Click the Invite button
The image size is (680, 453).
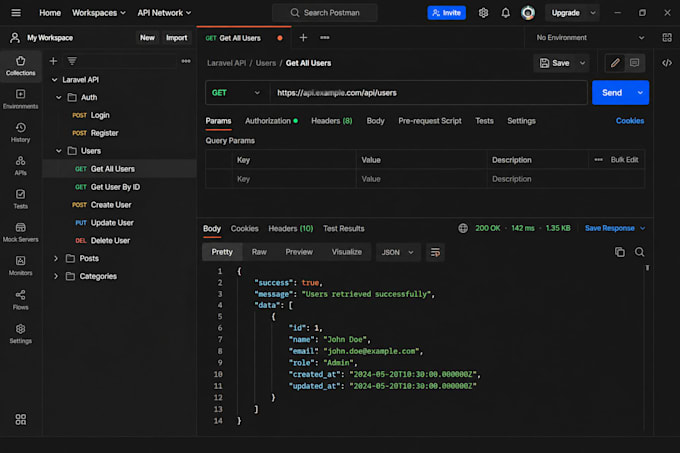point(447,13)
